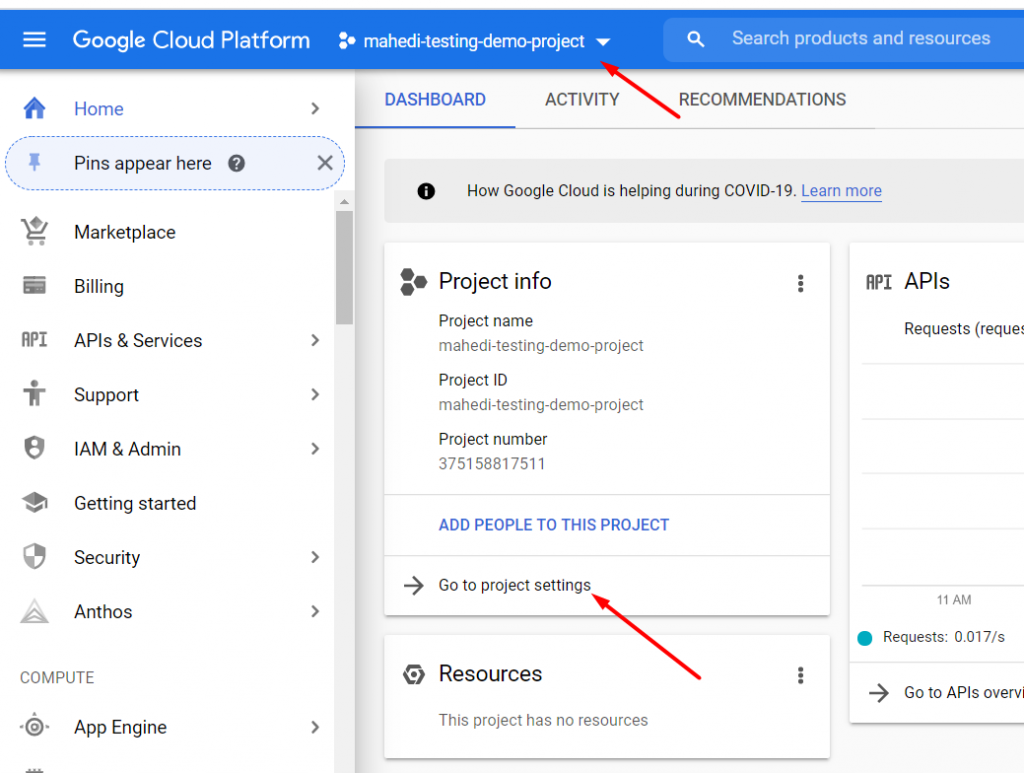Click the help icon beside Pins
Image resolution: width=1024 pixels, height=773 pixels.
pos(235,162)
